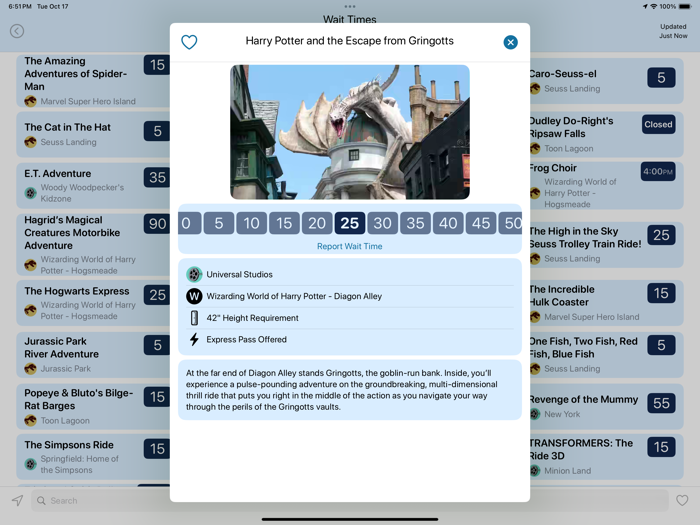Click the Search input field

[350, 500]
